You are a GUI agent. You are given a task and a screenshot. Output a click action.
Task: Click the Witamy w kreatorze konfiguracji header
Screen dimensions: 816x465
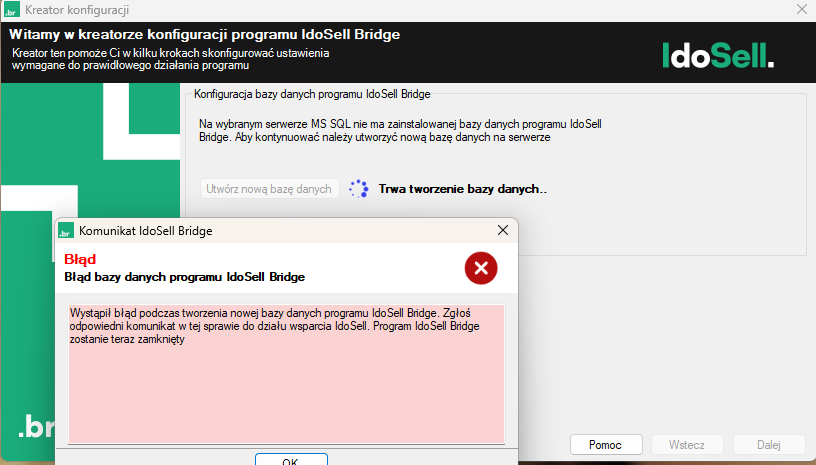[x=205, y=34]
